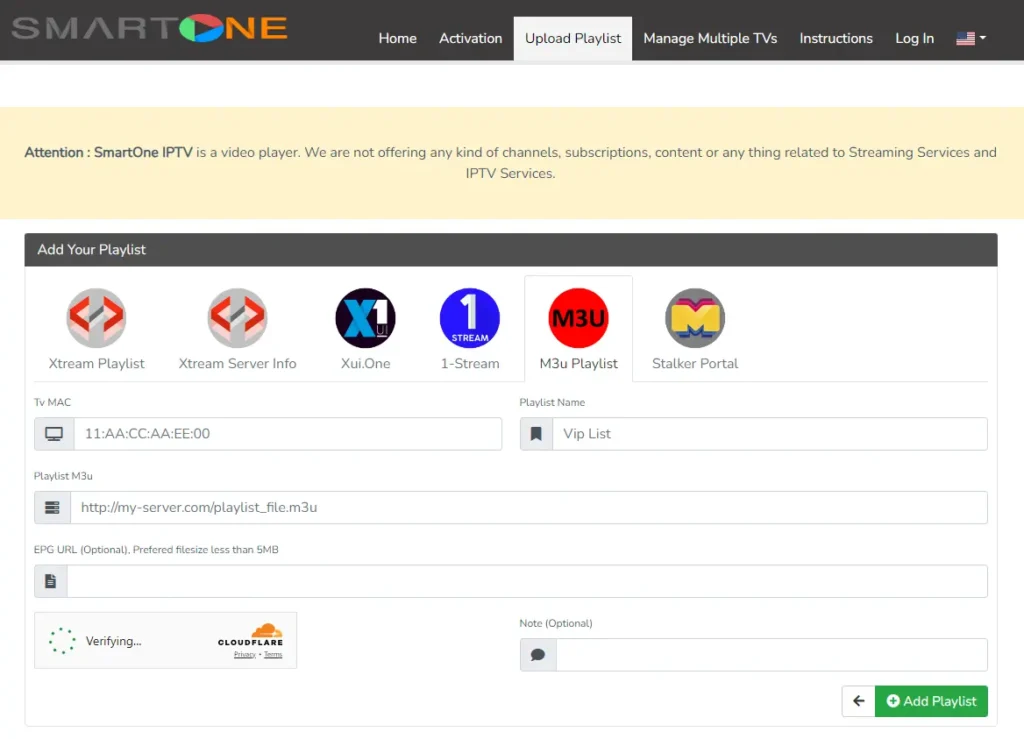The image size is (1024, 739).
Task: Go to Manage Multiple TVs page
Action: coord(710,38)
